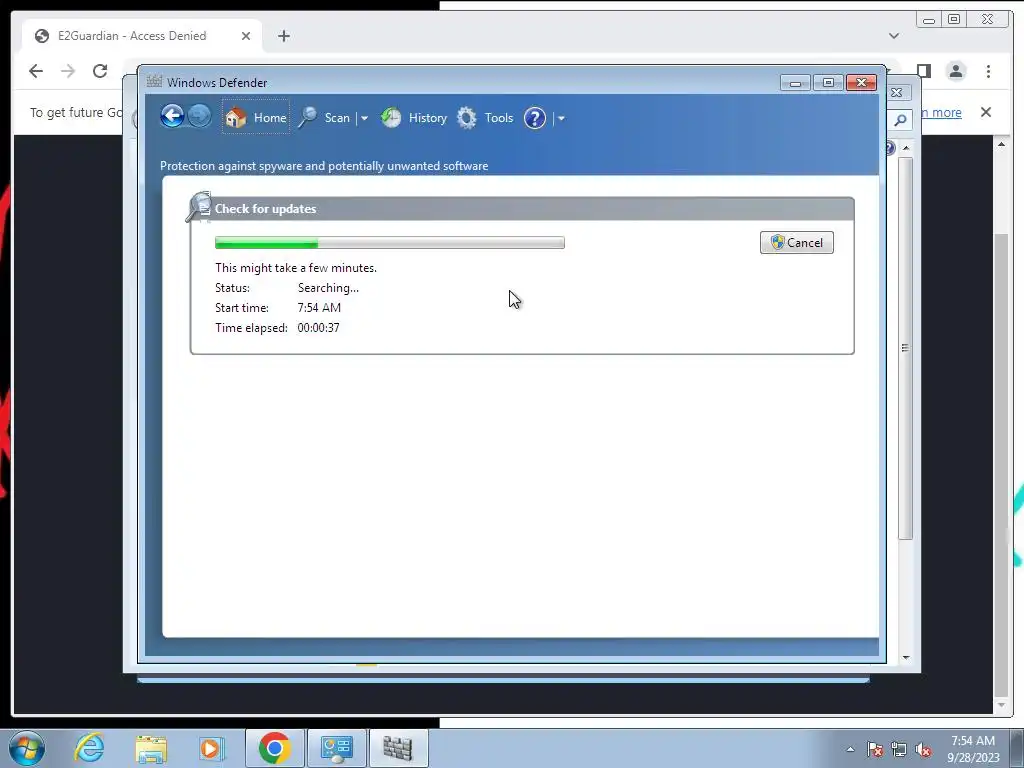Close the E2Guardian browser tab
The width and height of the screenshot is (1024, 768).
coord(246,36)
